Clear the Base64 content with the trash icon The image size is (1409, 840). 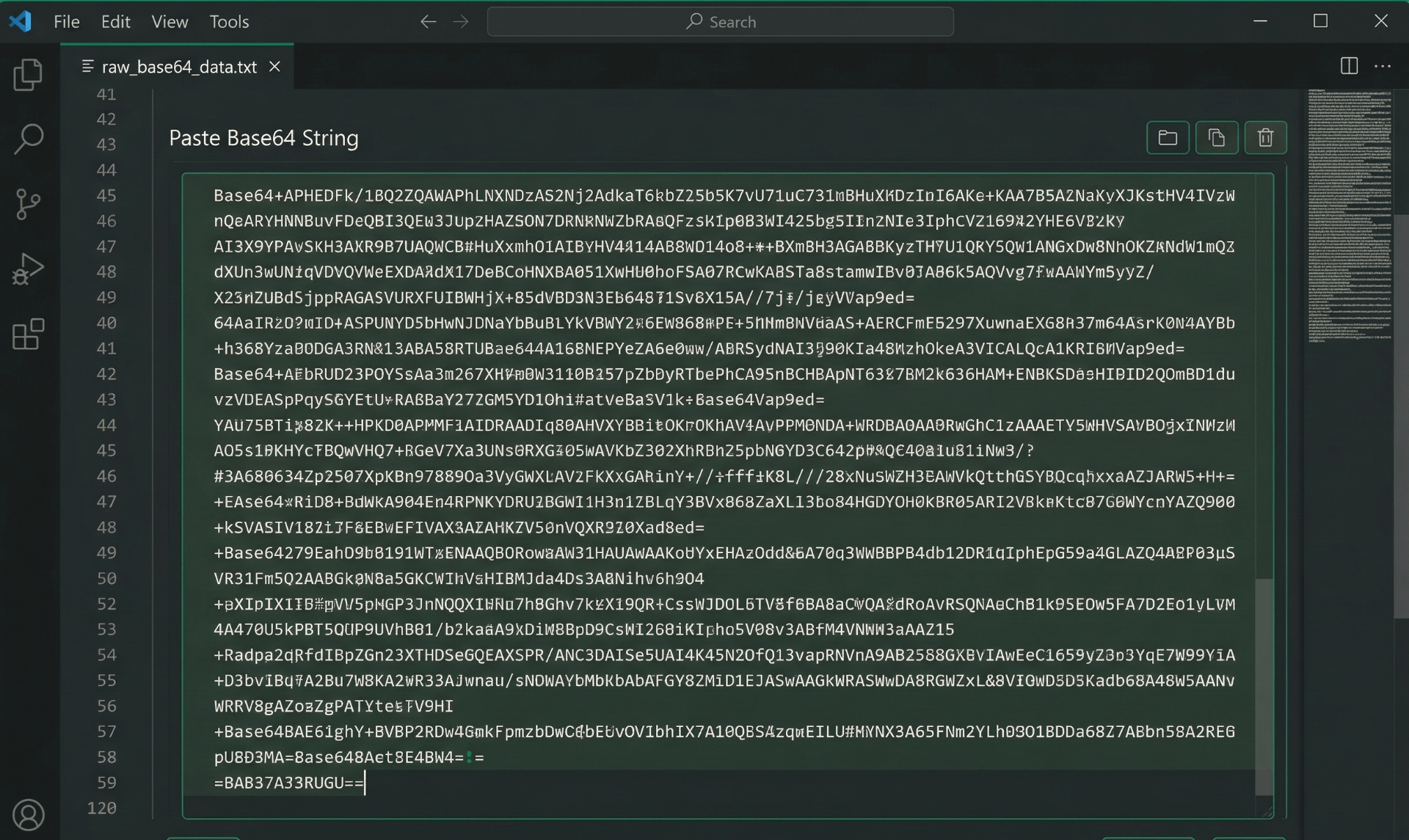[1265, 137]
